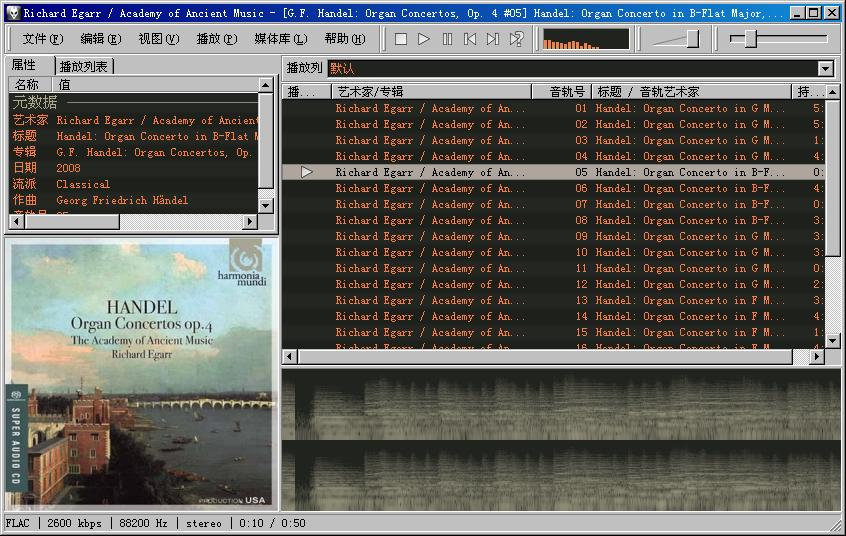Sort by 音轨号 column header
Screen dimensions: 846x536
pyautogui.click(x=562, y=92)
